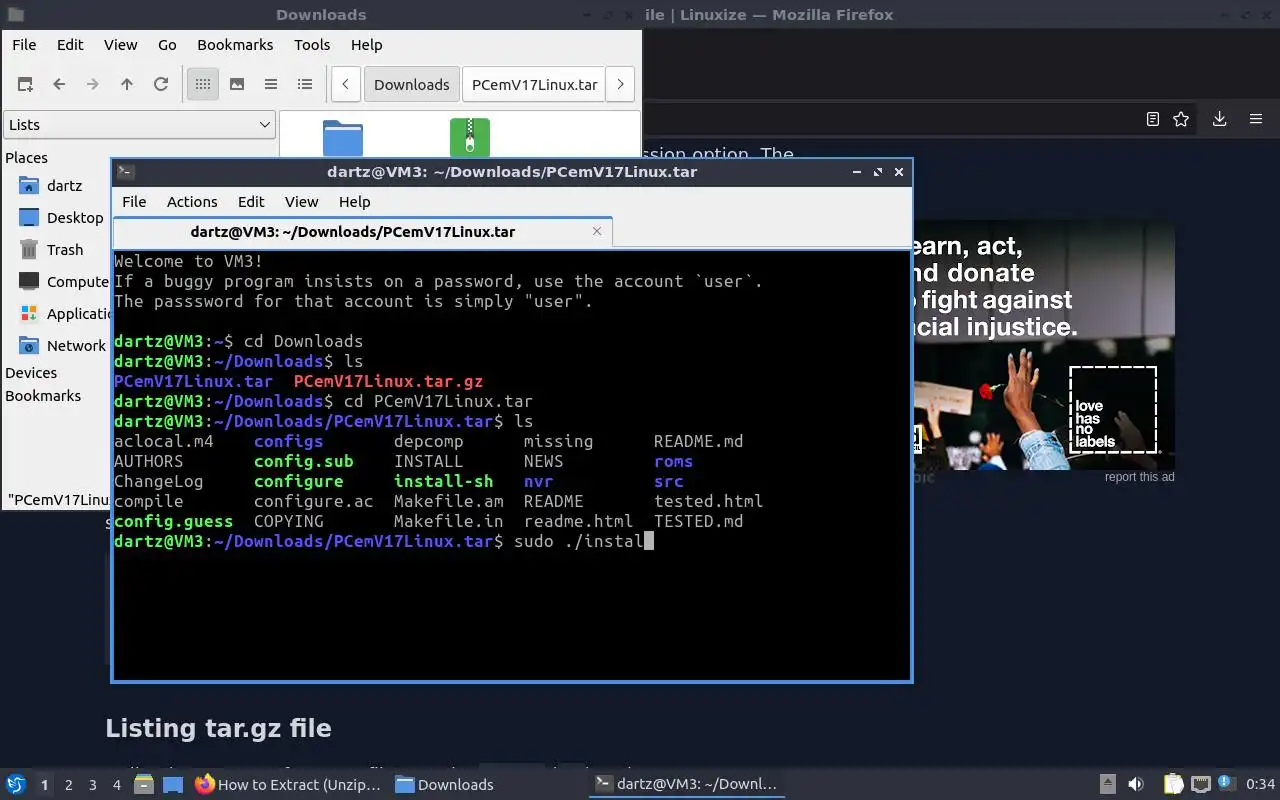Click the file manager quick launch icon
The width and height of the screenshot is (1280, 800).
point(144,785)
